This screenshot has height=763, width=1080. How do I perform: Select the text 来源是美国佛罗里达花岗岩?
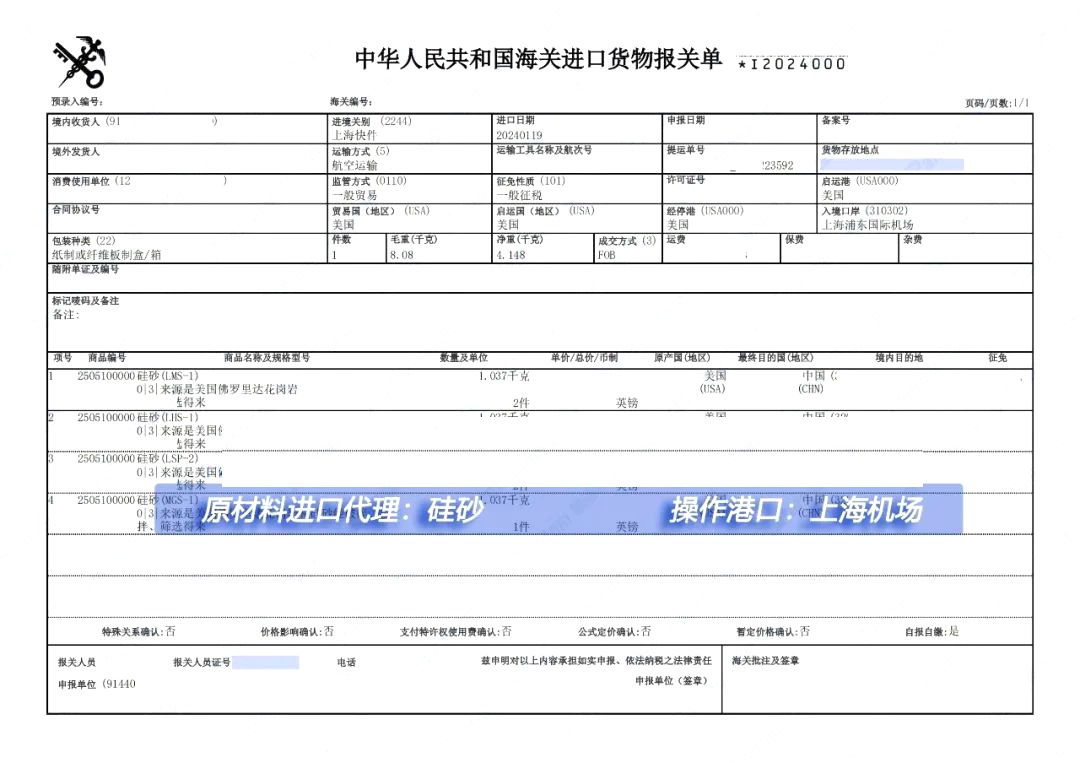click(229, 389)
